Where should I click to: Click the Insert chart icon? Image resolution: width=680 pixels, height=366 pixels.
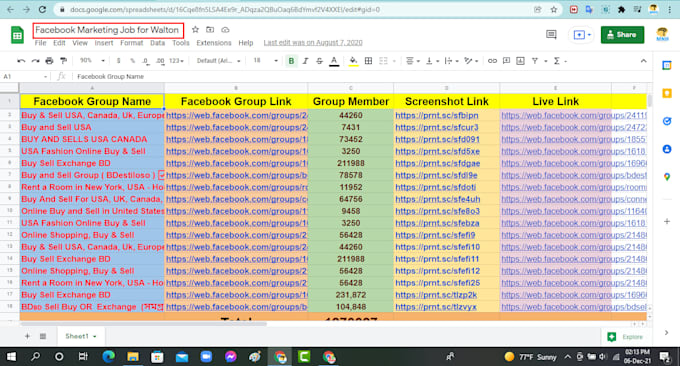point(520,61)
